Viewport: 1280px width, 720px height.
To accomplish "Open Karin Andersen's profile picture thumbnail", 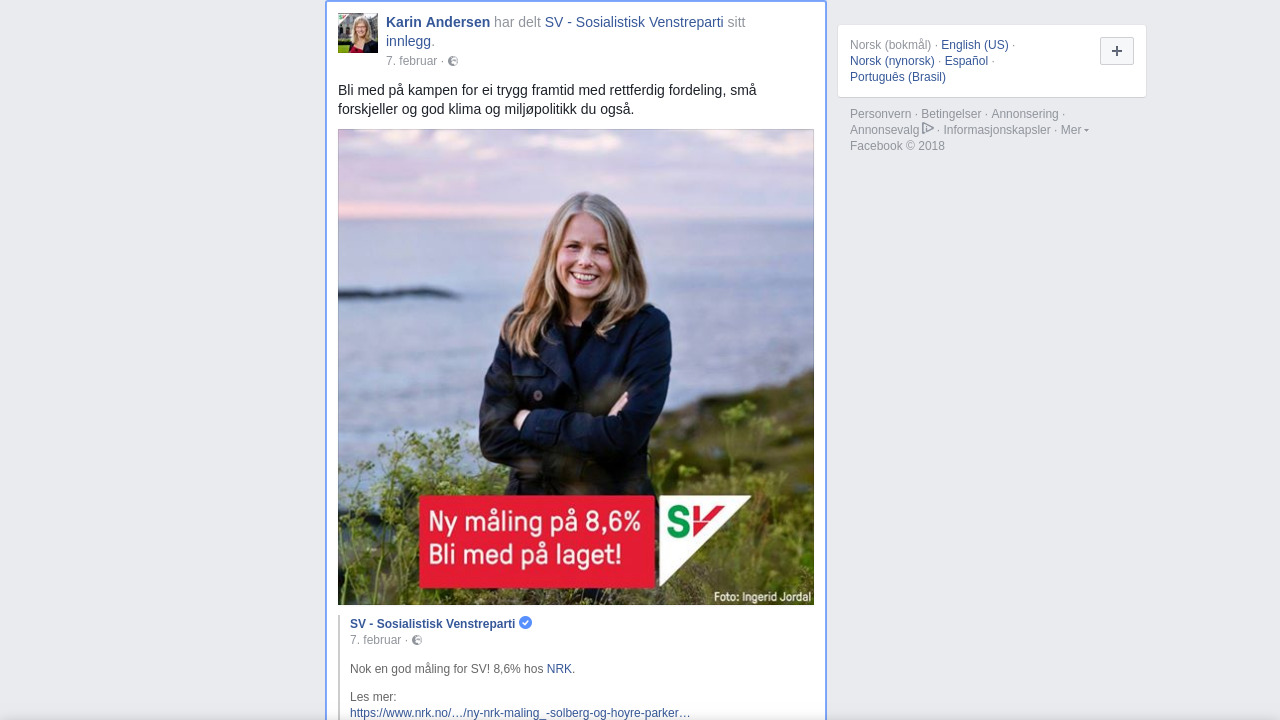I will pyautogui.click(x=358, y=33).
